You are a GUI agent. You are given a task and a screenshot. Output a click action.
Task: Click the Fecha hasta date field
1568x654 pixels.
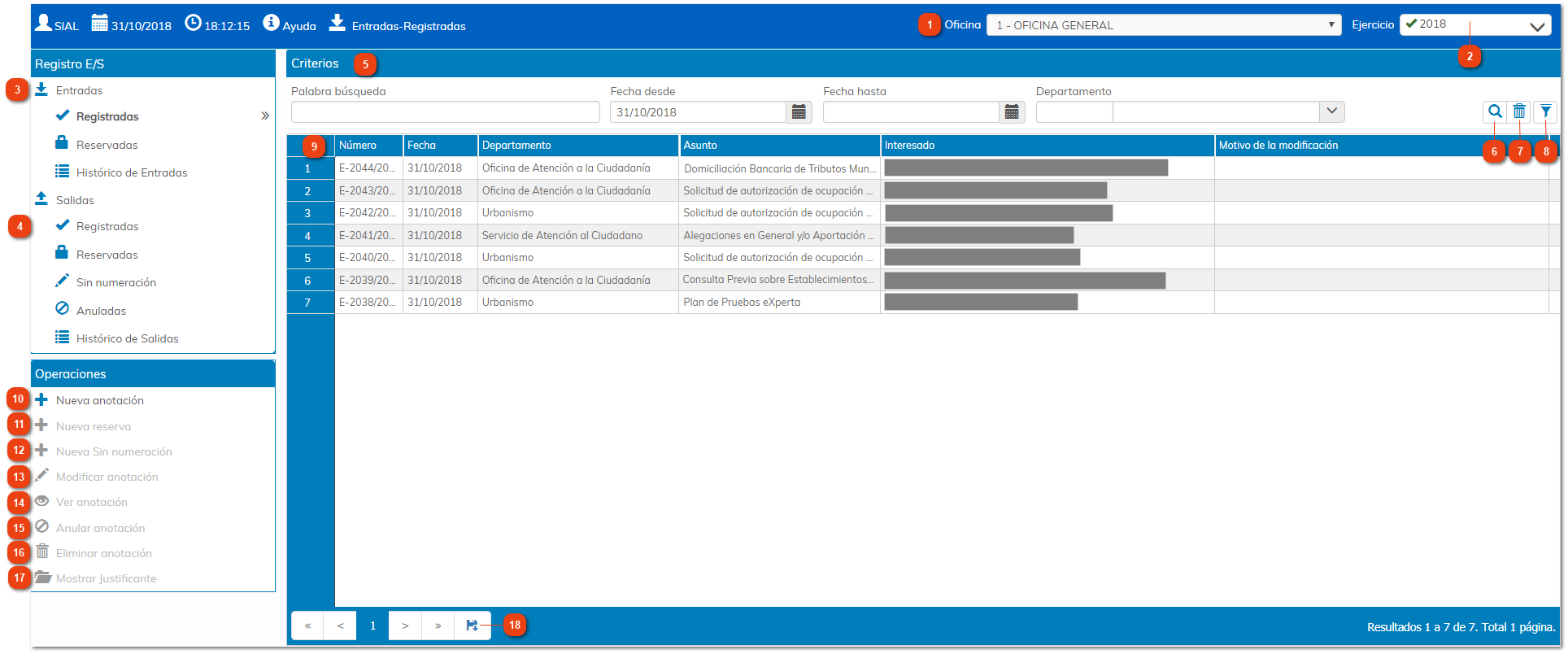pos(912,112)
